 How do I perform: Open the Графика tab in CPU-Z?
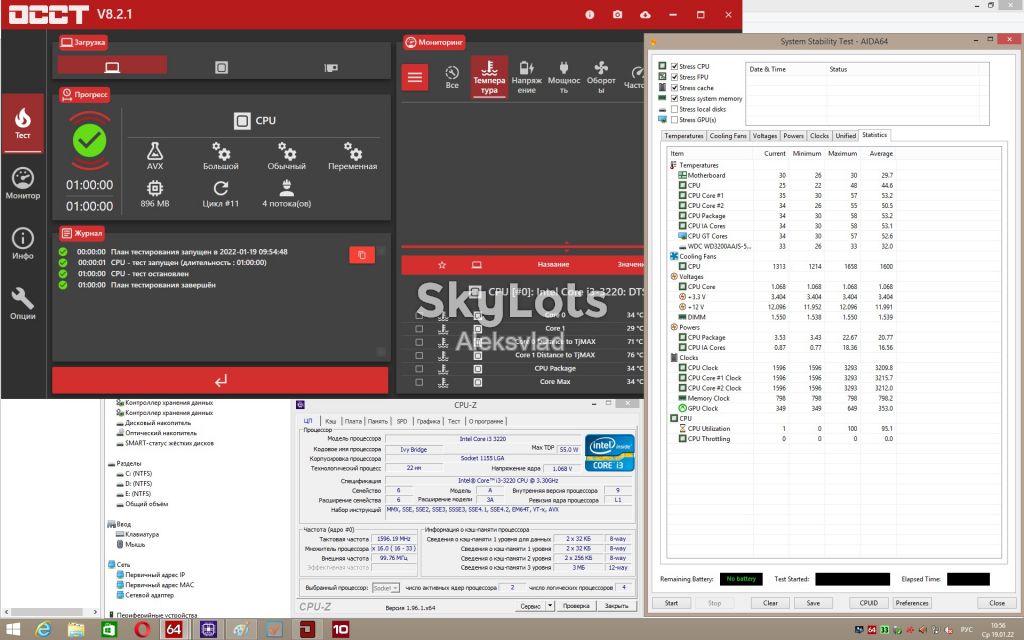[x=428, y=421]
